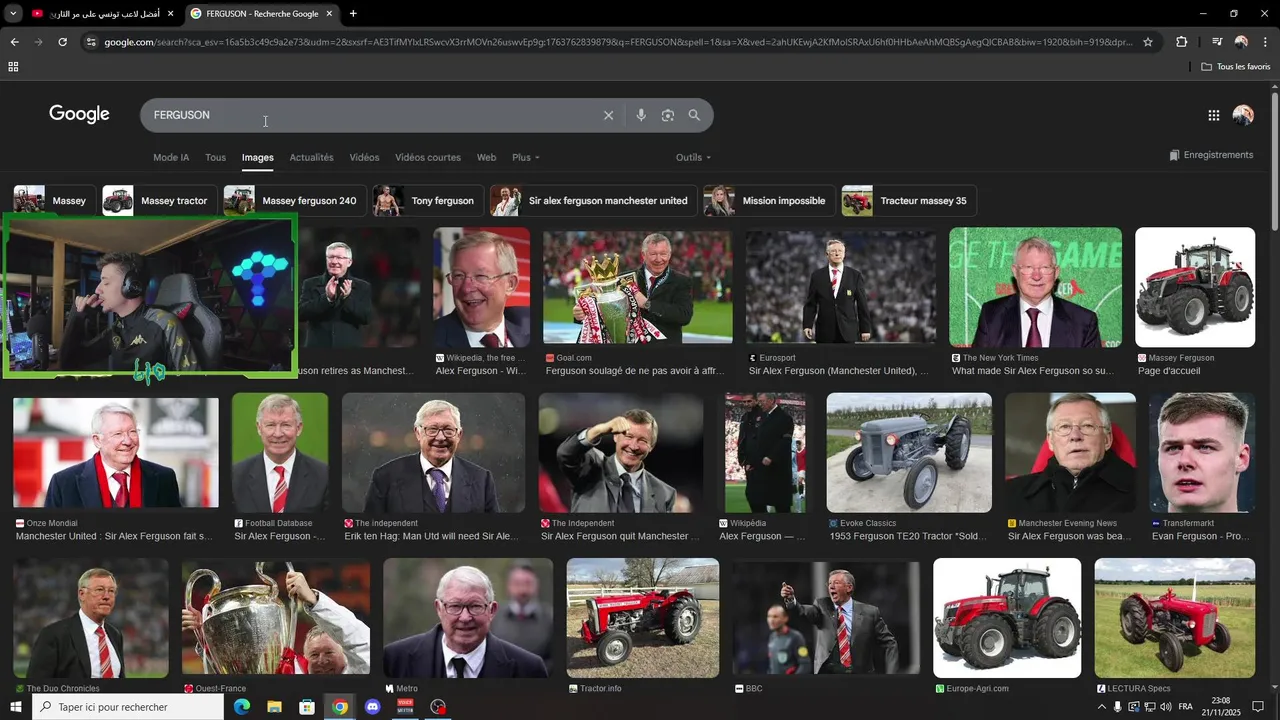The image size is (1280, 720).
Task: Open the apps shortcut in the bookmarks bar
Action: coord(13,67)
